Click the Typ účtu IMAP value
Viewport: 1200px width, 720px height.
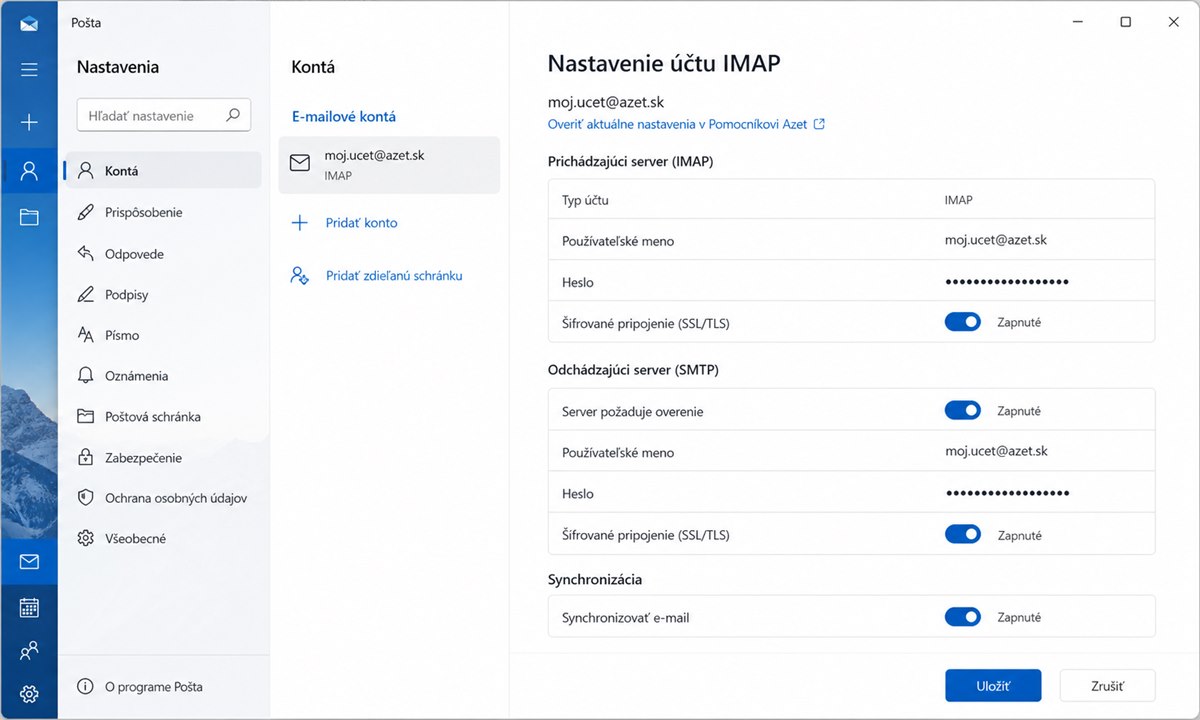(958, 200)
